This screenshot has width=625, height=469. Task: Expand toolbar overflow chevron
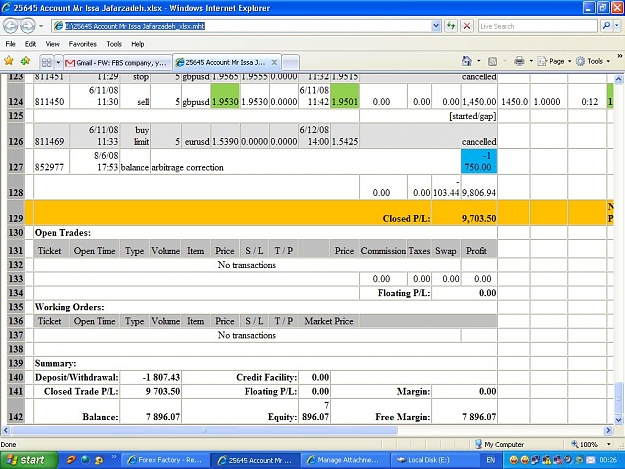coord(619,56)
